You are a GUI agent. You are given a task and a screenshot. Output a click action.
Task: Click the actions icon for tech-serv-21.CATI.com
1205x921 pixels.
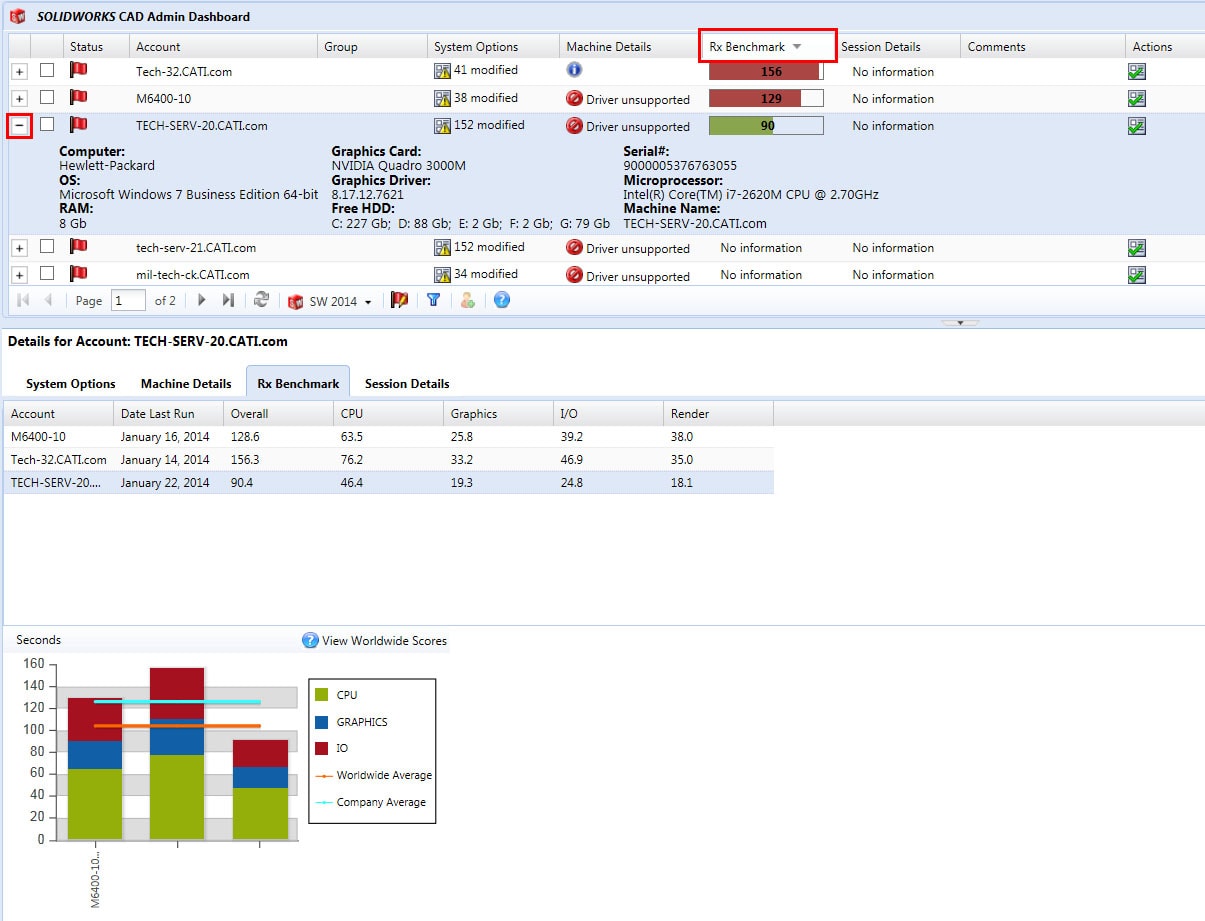(x=1136, y=248)
